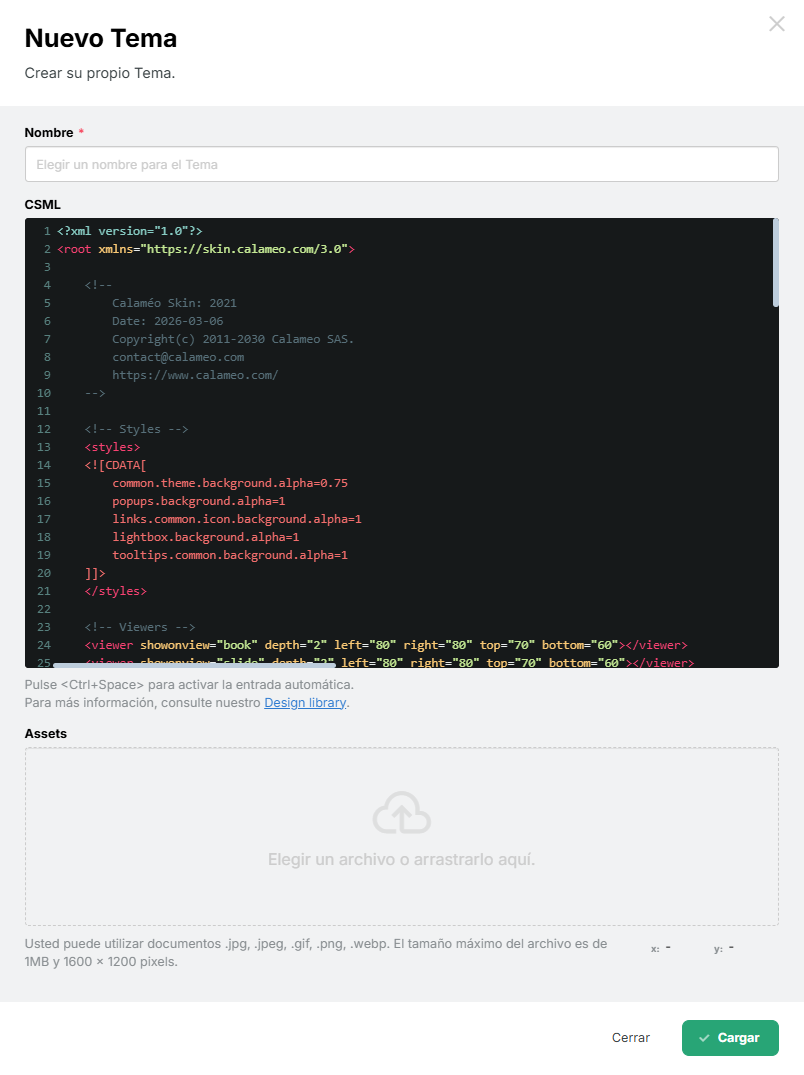Click the horizontal scrollbar of CSML editor
The image size is (804, 1075).
tap(194, 664)
